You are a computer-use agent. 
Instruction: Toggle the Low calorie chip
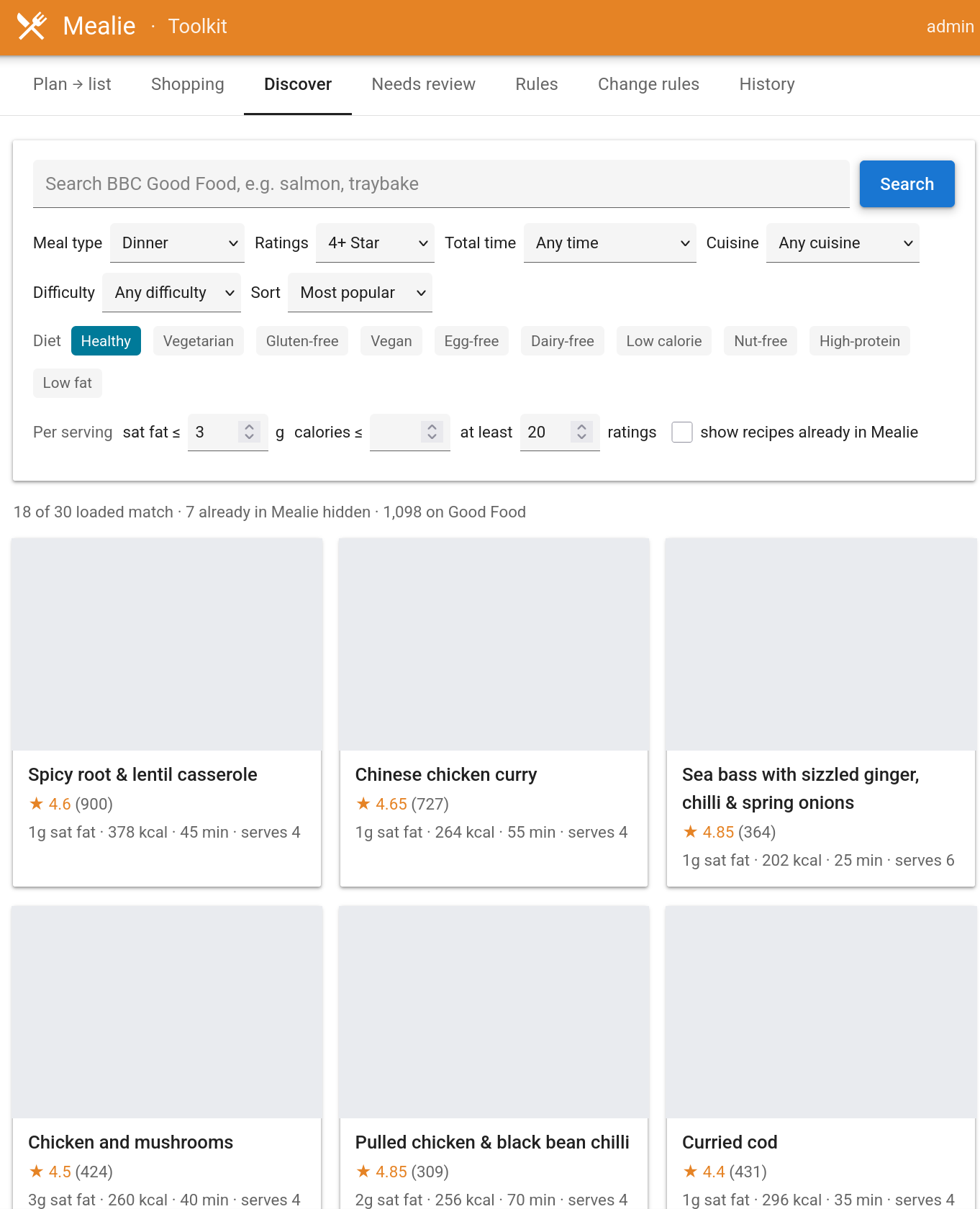click(x=663, y=341)
